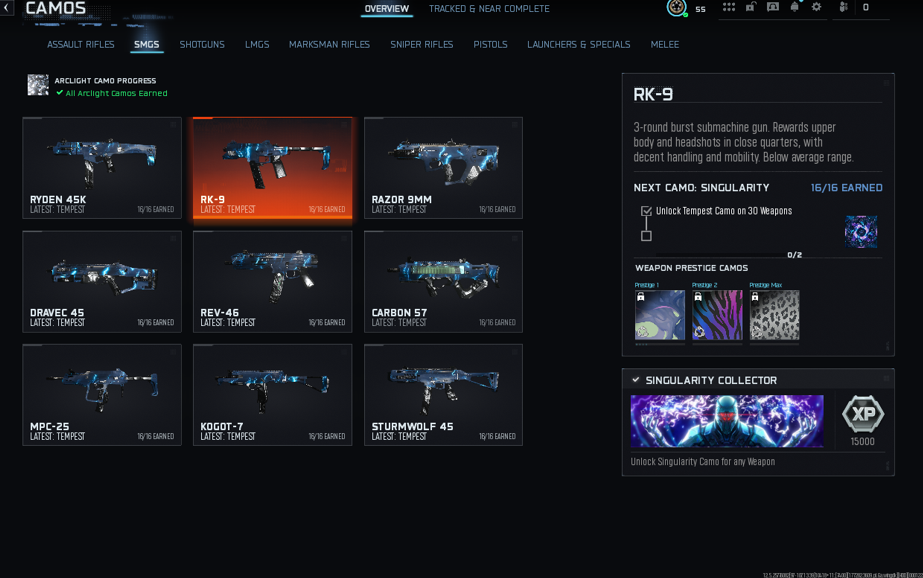Click the XP reward badge
Screen dimensions: 923x578
click(x=862, y=414)
